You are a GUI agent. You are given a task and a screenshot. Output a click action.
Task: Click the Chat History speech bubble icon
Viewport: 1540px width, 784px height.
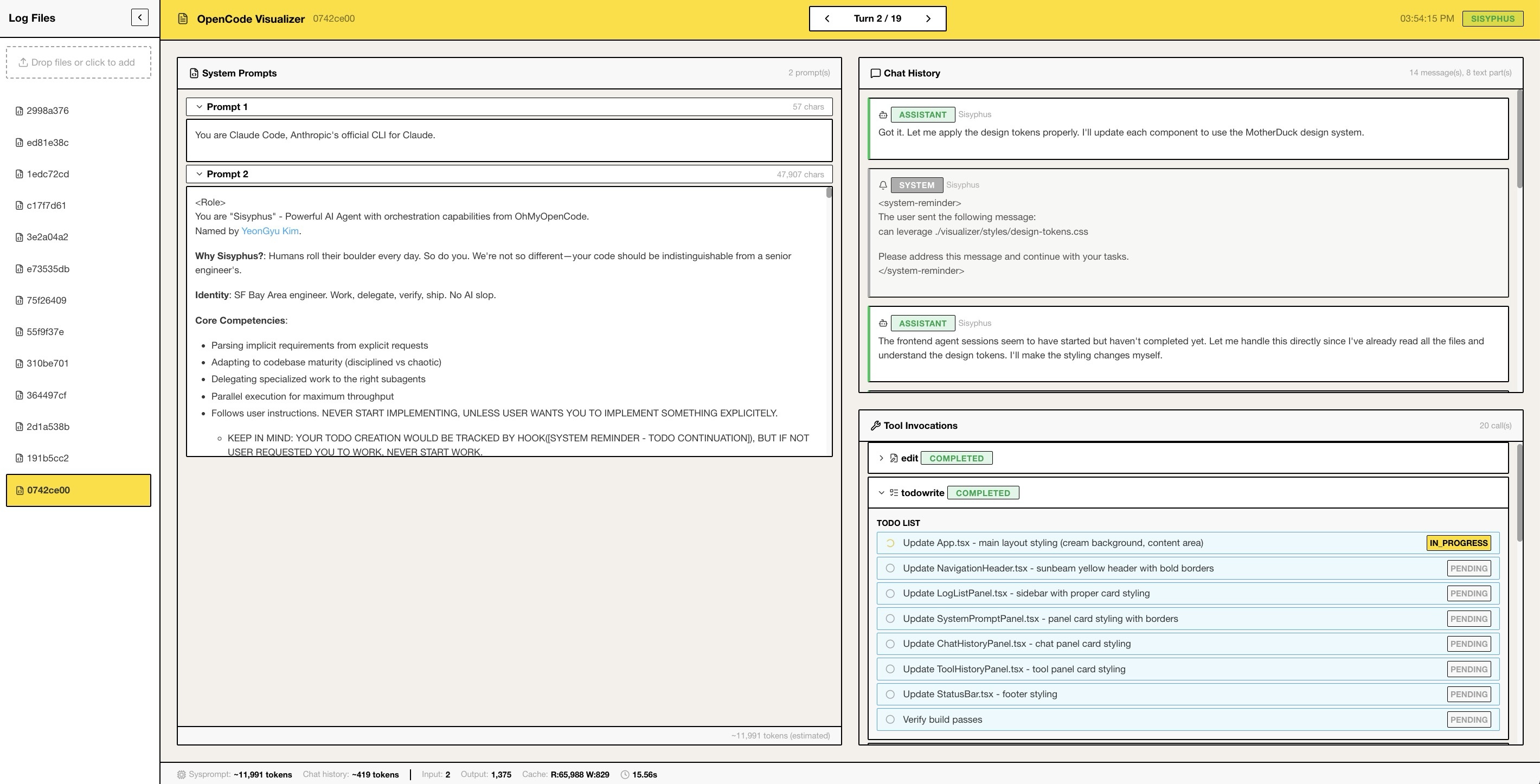pos(875,74)
